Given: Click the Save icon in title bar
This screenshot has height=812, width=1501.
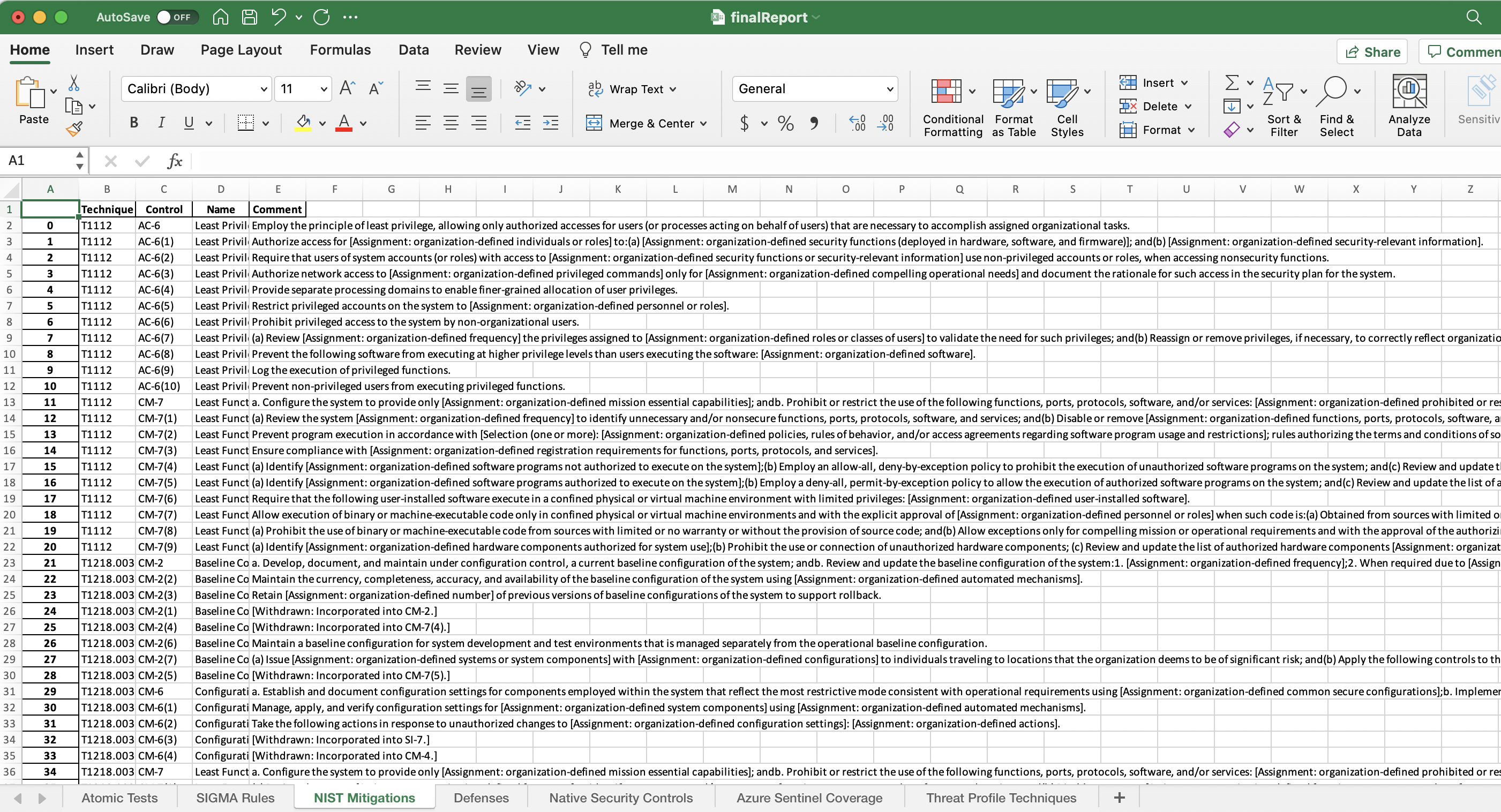Looking at the screenshot, I should (x=250, y=17).
